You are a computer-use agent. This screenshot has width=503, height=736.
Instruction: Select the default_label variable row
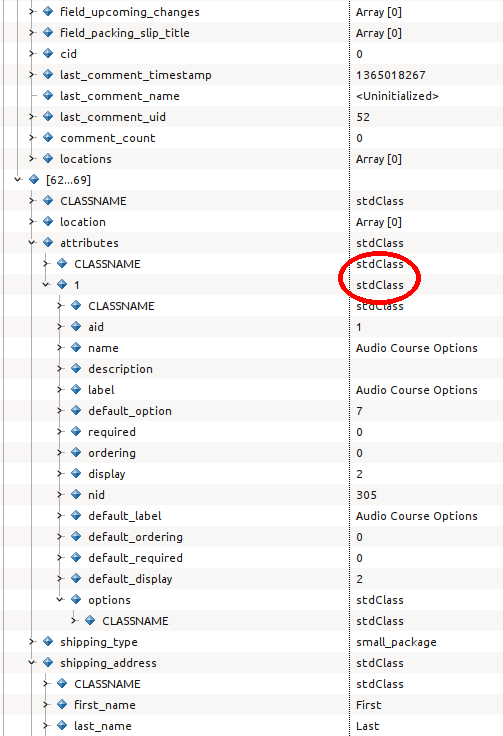(253, 515)
